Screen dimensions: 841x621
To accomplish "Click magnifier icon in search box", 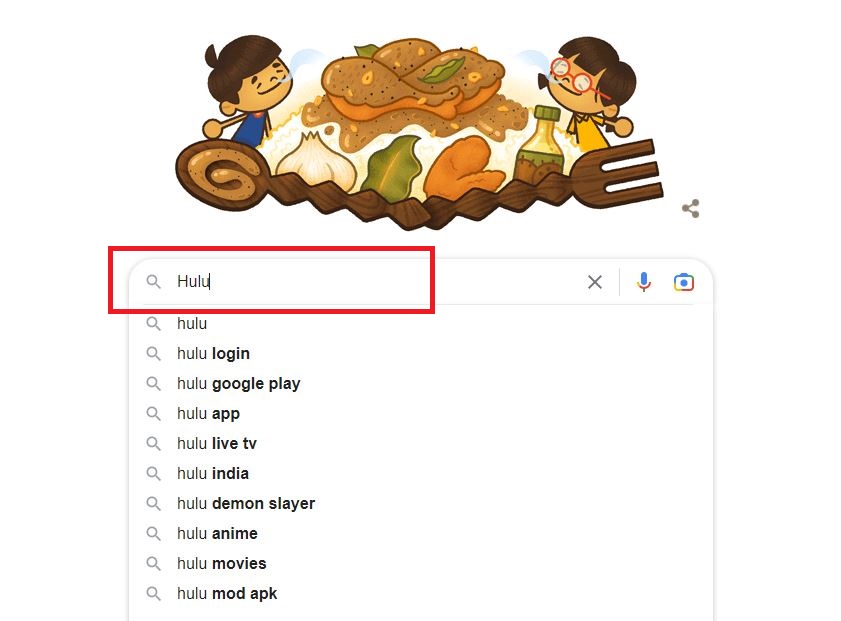I will point(154,282).
